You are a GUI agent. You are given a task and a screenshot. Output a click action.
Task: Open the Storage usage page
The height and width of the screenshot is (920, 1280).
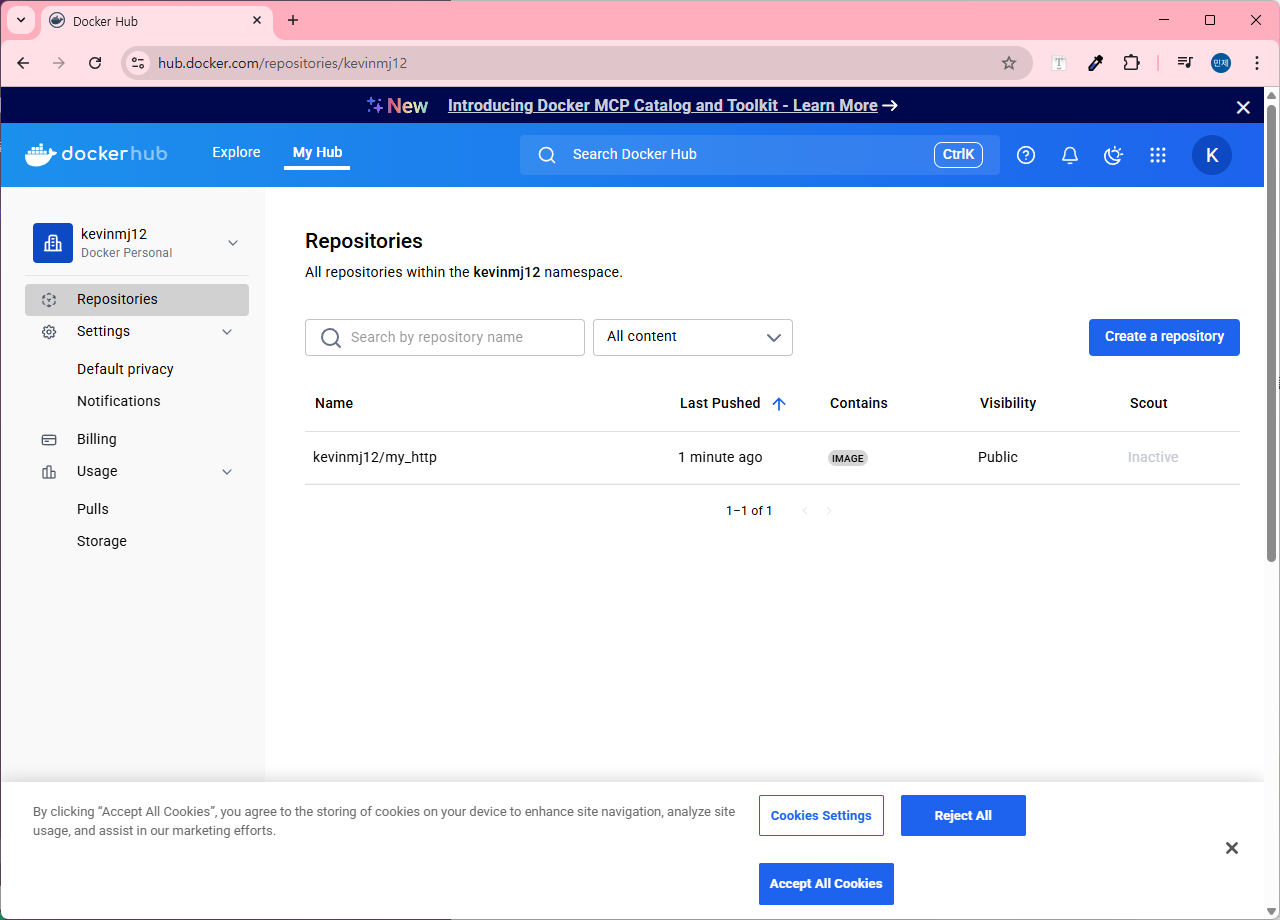(x=102, y=542)
